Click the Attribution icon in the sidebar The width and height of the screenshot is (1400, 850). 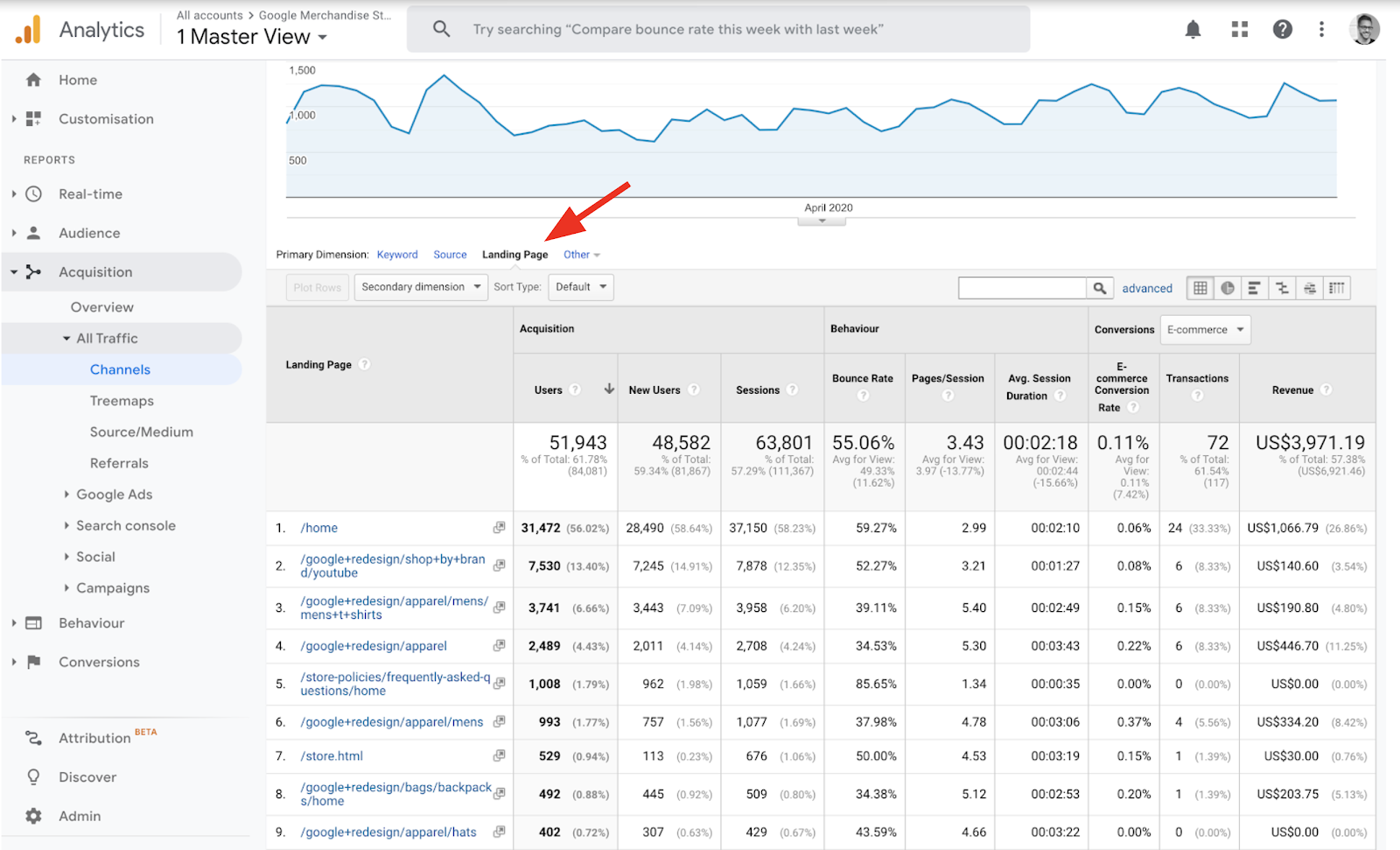[33, 738]
